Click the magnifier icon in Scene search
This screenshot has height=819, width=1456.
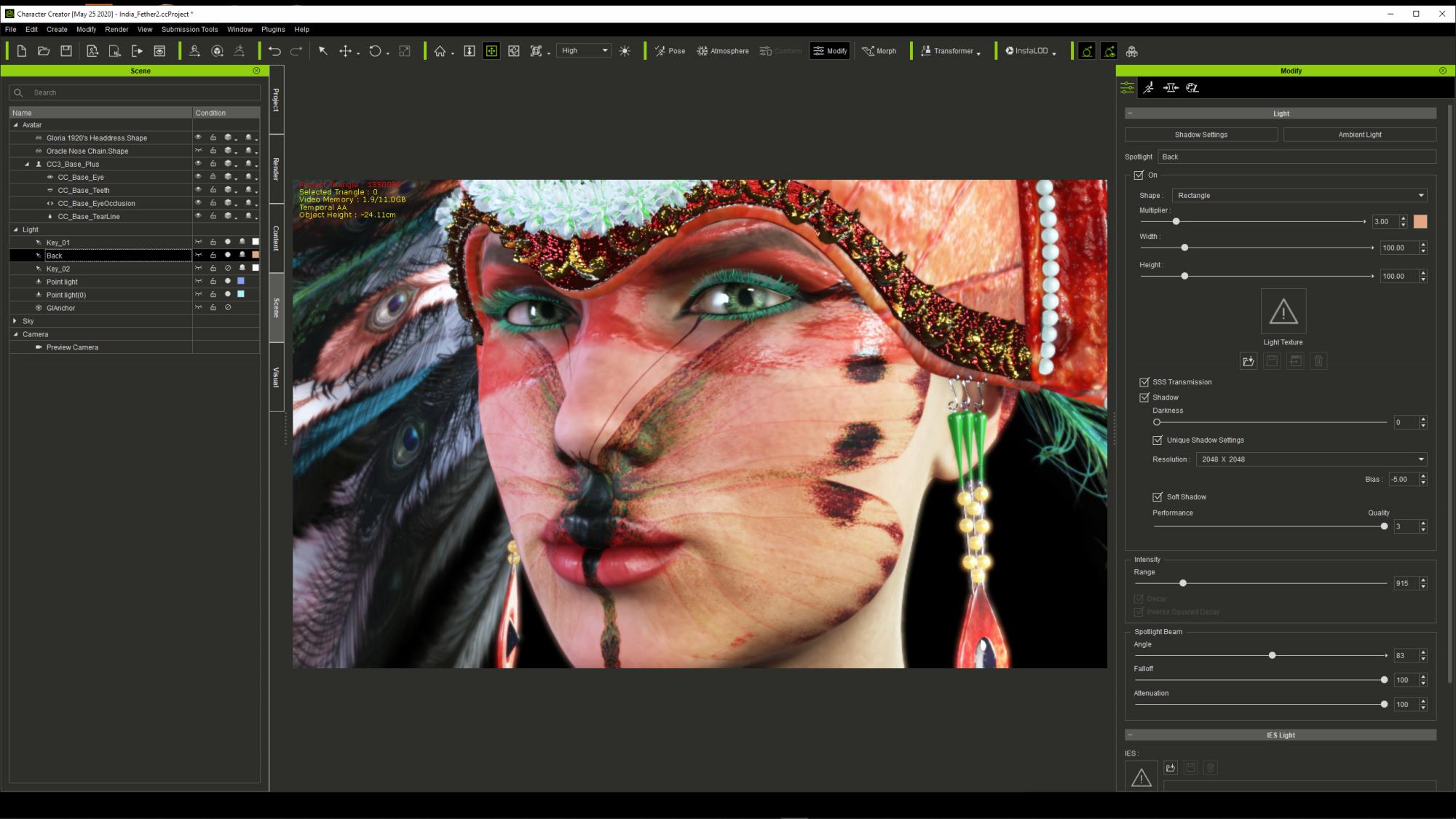[19, 92]
